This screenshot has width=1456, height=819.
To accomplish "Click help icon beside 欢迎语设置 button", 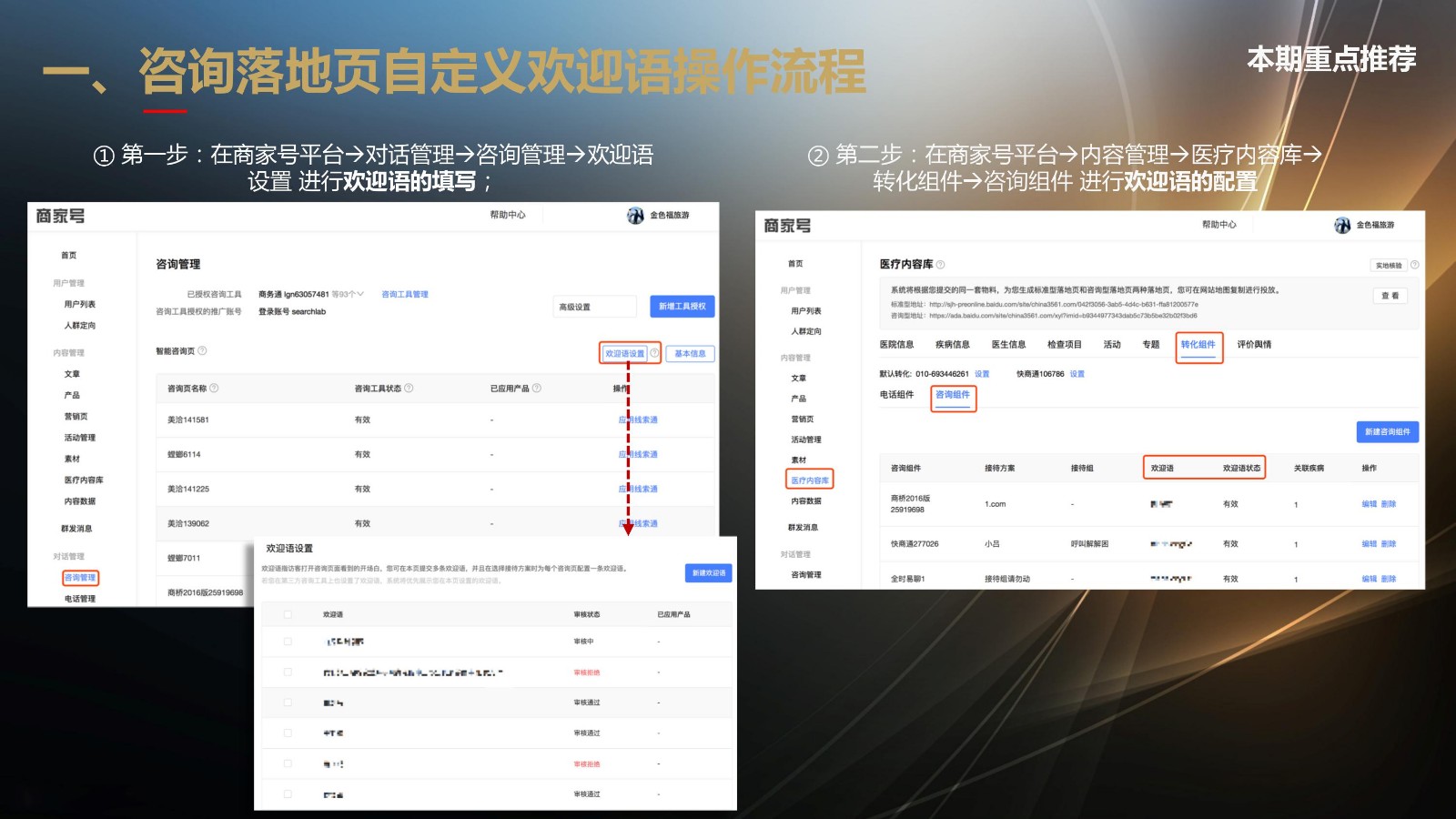I will tap(654, 353).
